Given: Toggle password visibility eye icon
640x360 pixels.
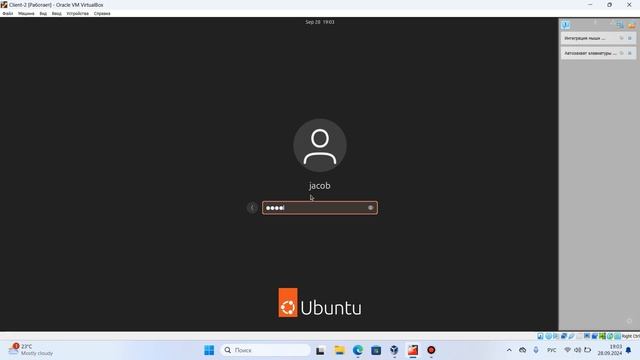Looking at the screenshot, I should (371, 208).
